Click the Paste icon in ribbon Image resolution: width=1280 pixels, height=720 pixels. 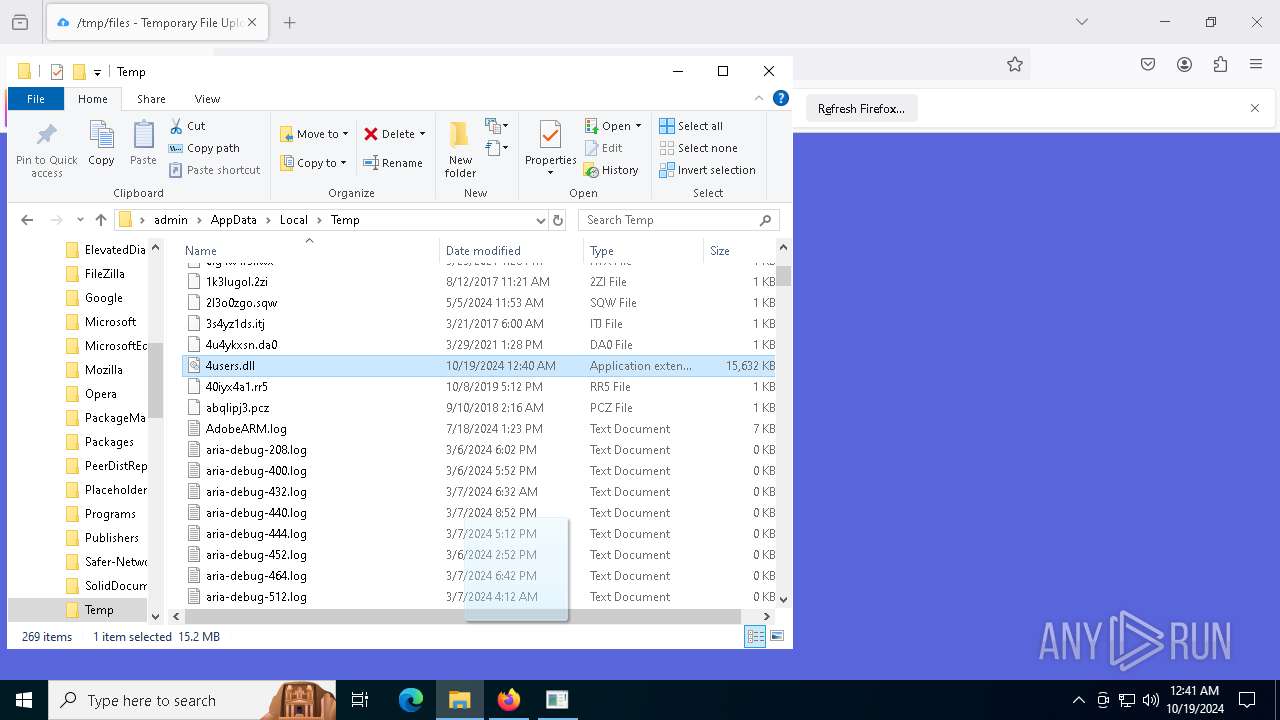(x=143, y=135)
